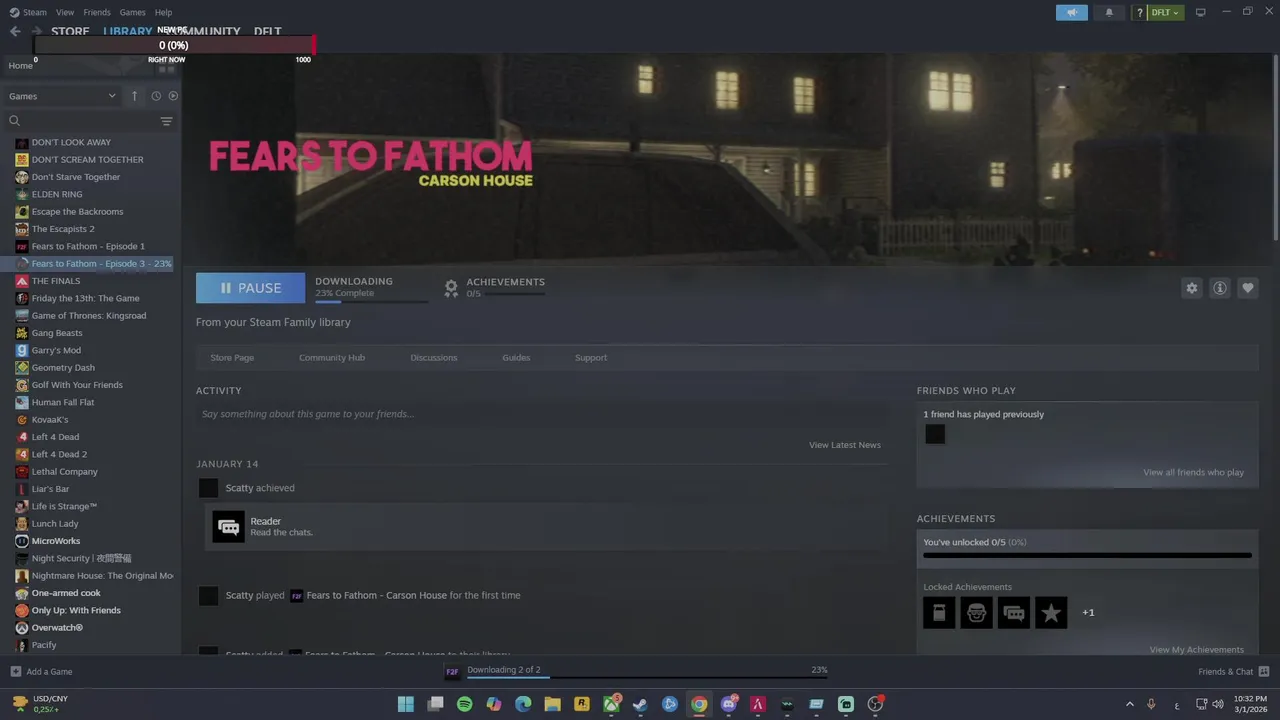The width and height of the screenshot is (1280, 720).
Task: Click View My Achievements
Action: 1197,650
